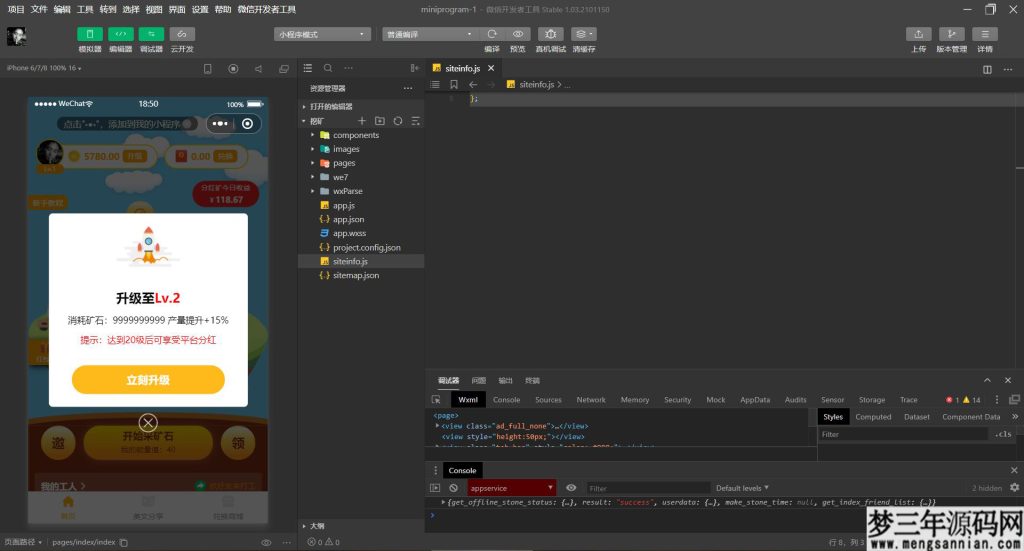Click the split editor icon

(x=987, y=69)
